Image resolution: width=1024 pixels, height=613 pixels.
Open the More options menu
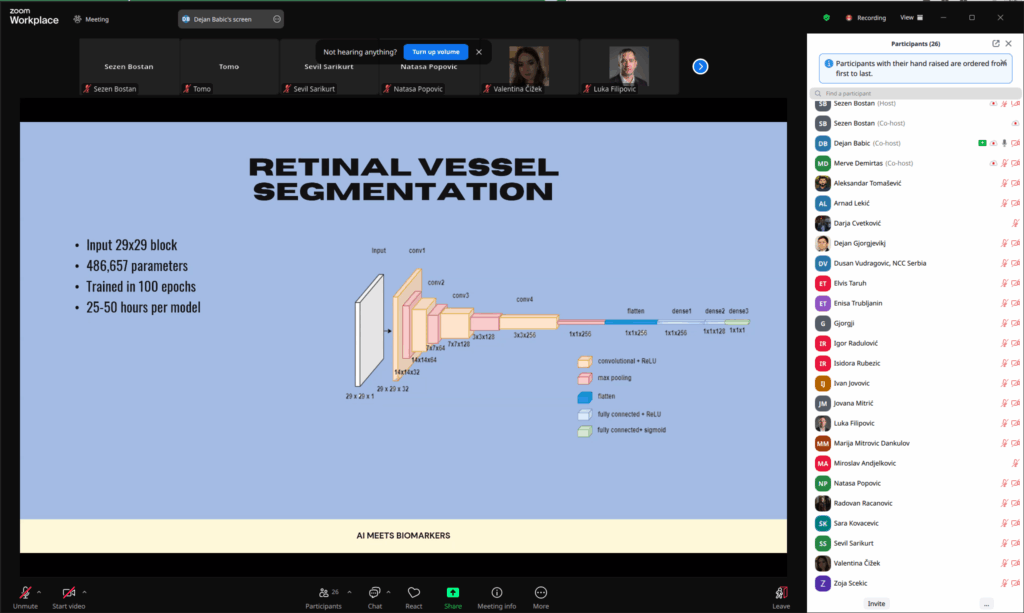pos(541,597)
